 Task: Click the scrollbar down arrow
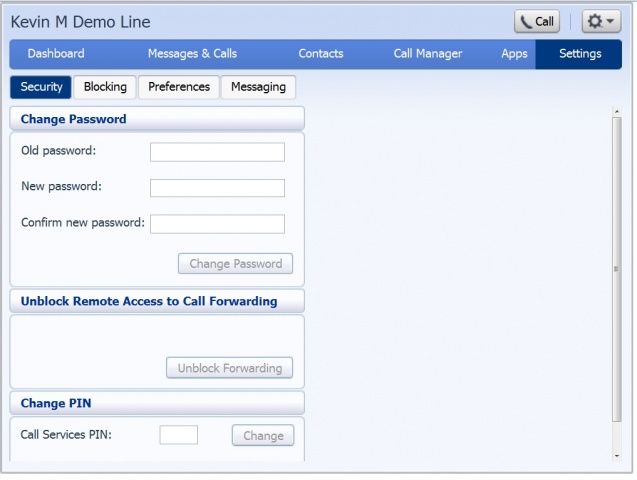(617, 456)
